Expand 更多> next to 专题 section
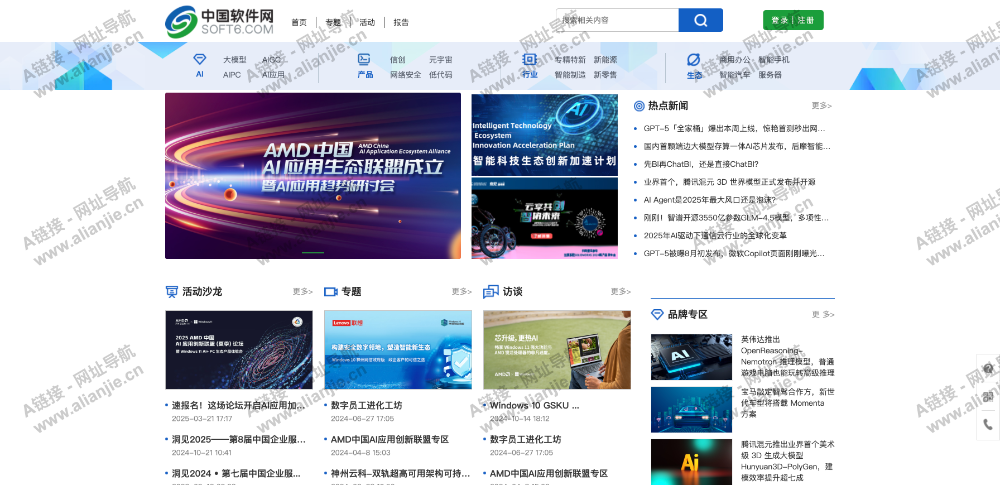The width and height of the screenshot is (1000, 485). click(x=462, y=292)
